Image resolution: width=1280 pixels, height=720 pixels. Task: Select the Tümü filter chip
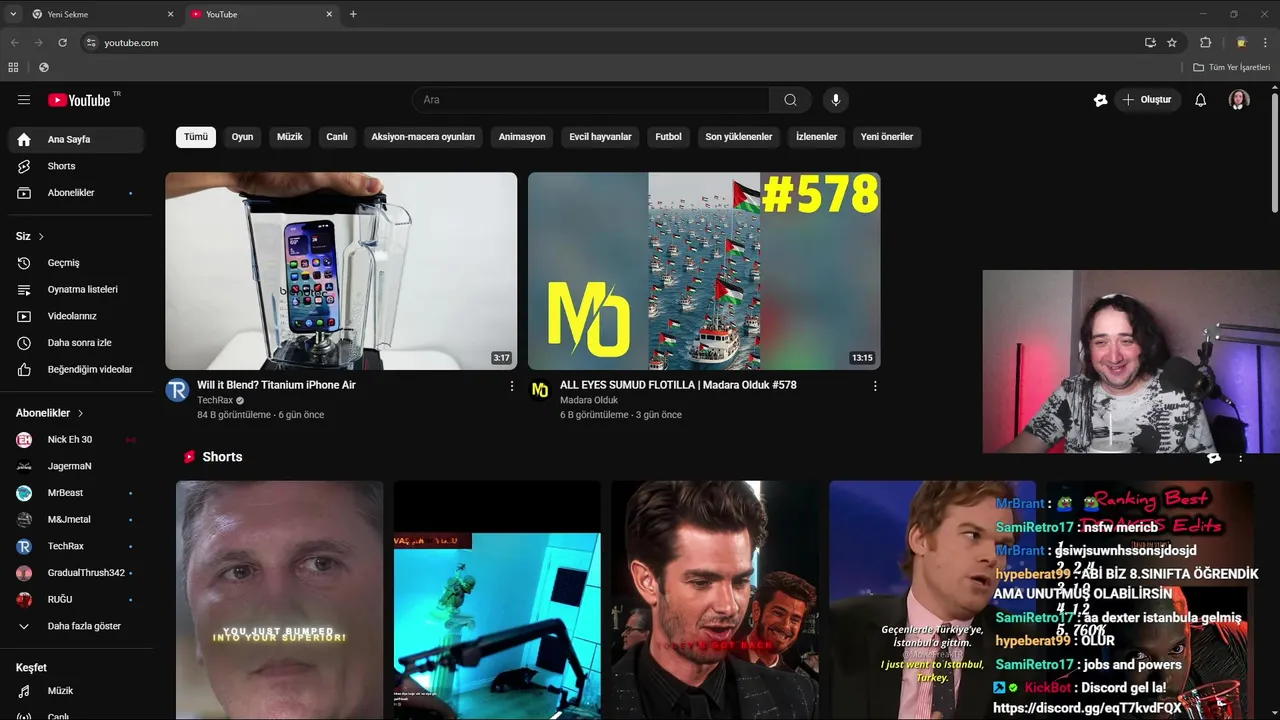point(196,137)
